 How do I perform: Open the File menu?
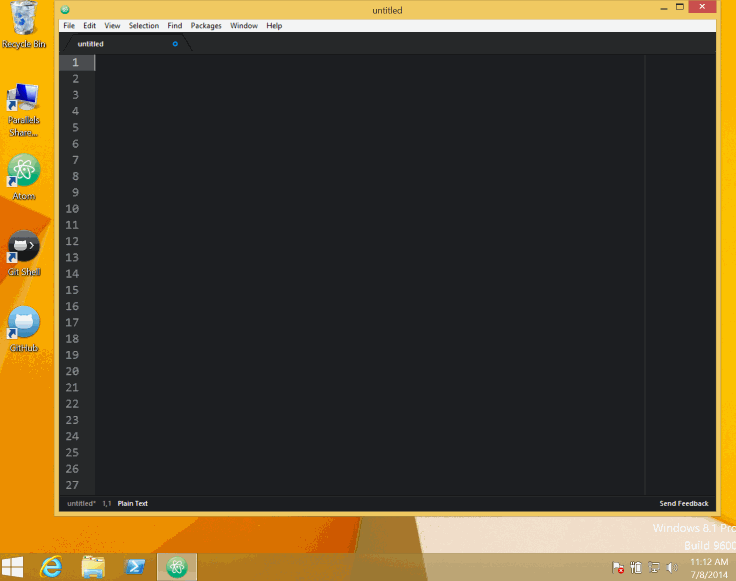[x=69, y=26]
